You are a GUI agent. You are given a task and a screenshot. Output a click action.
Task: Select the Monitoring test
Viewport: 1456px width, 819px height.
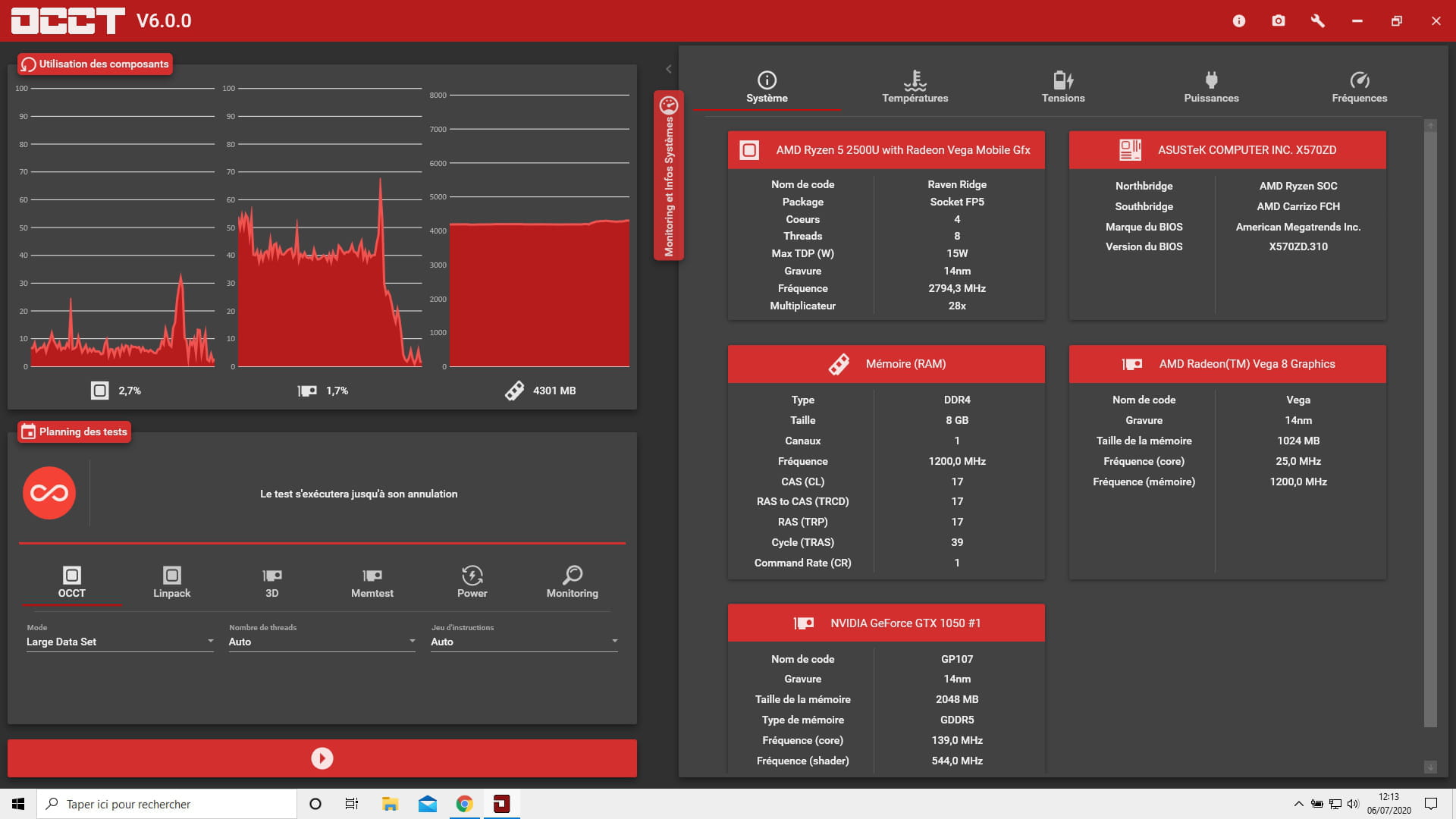573,582
